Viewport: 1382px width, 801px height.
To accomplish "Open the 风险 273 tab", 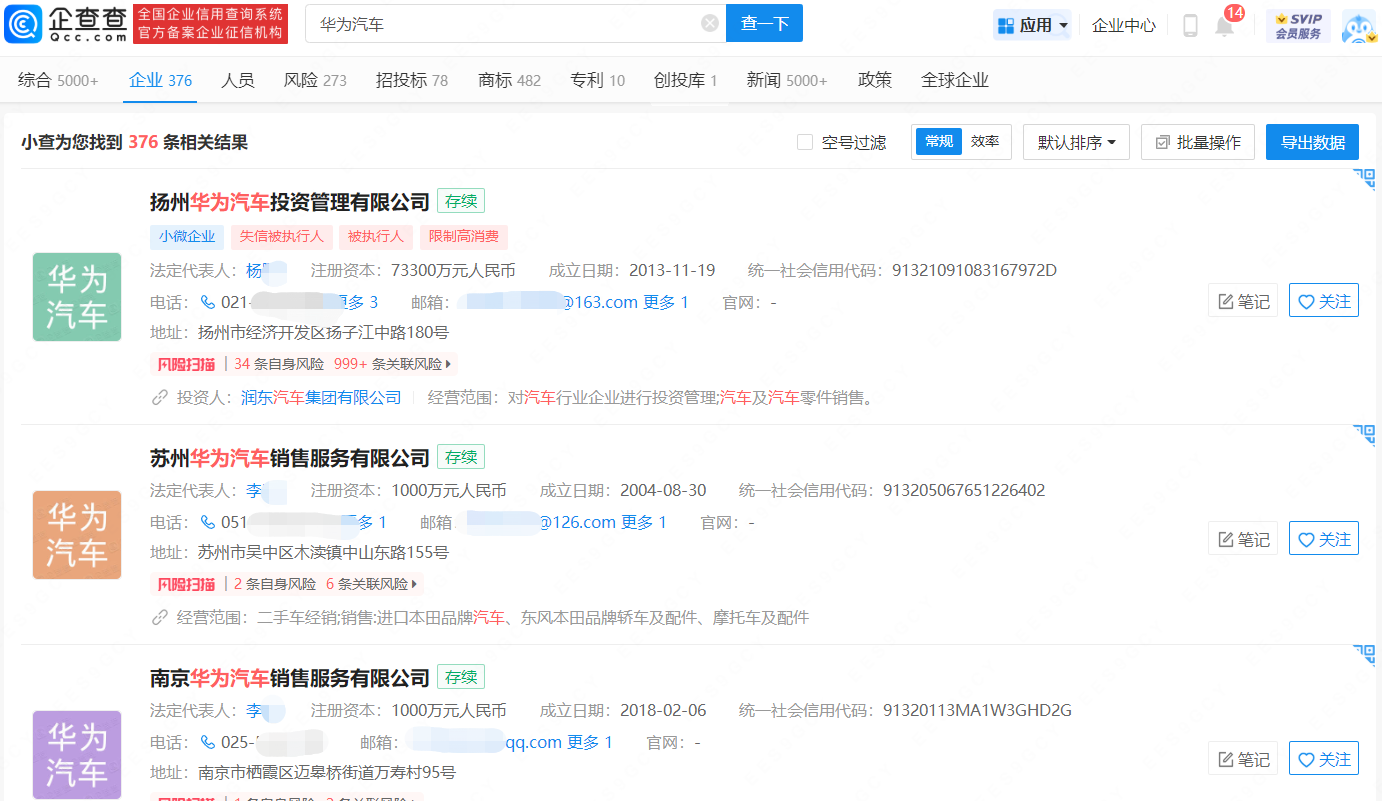I will (x=315, y=80).
